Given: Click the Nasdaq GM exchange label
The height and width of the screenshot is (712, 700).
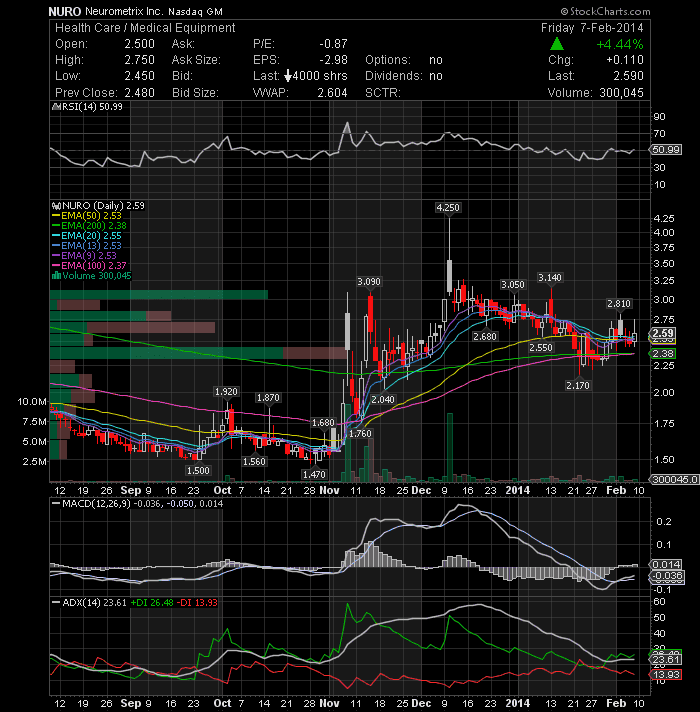Looking at the screenshot, I should [x=195, y=12].
